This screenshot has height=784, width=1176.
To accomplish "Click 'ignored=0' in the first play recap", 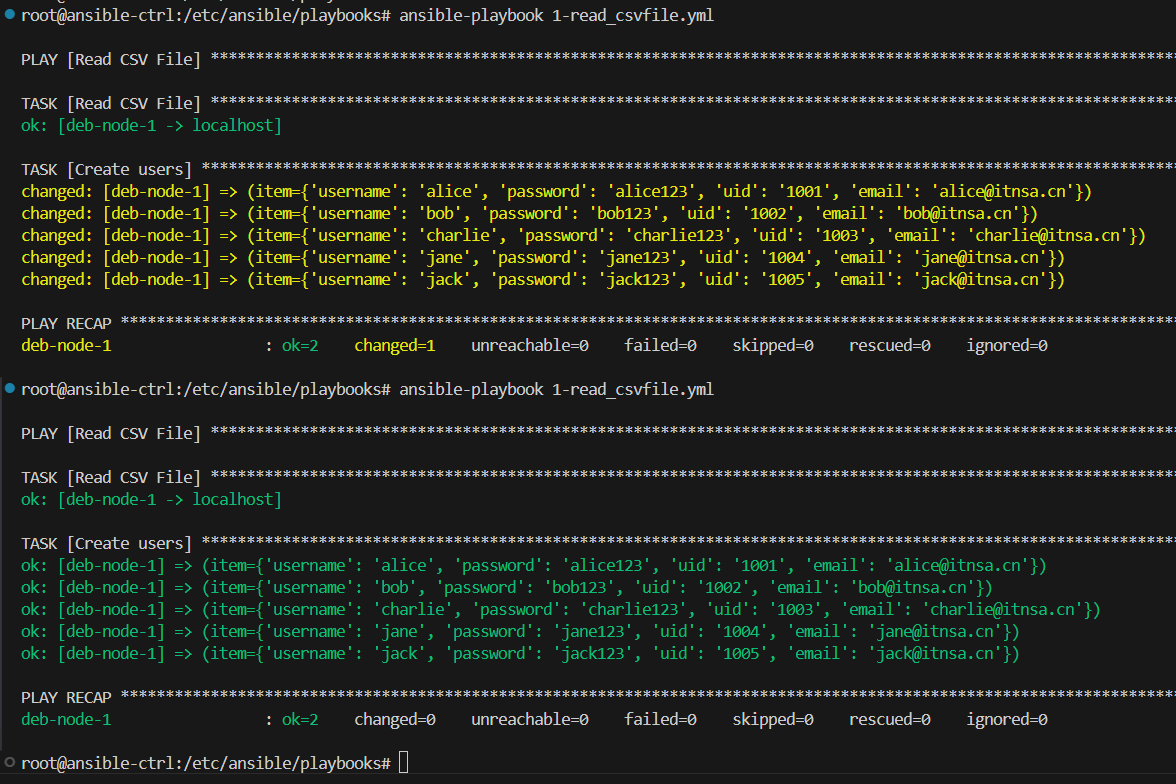I will [x=1006, y=345].
